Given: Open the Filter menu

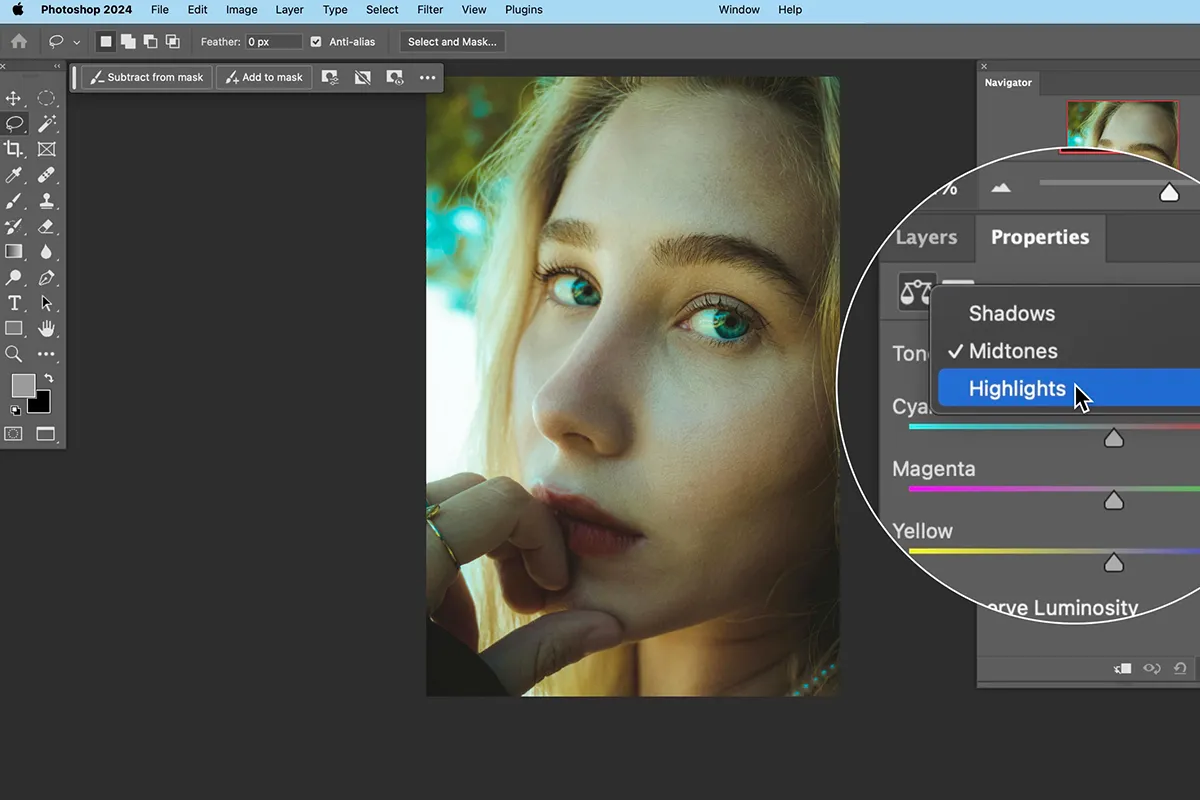Looking at the screenshot, I should pyautogui.click(x=430, y=10).
